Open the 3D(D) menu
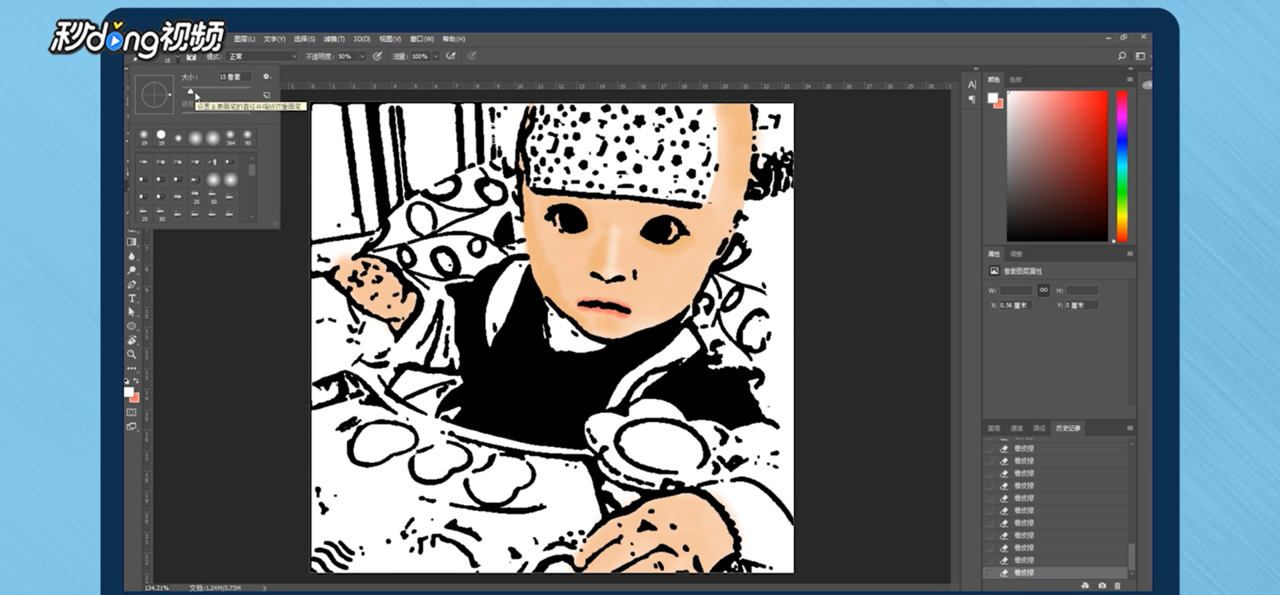This screenshot has width=1280, height=595. point(362,39)
